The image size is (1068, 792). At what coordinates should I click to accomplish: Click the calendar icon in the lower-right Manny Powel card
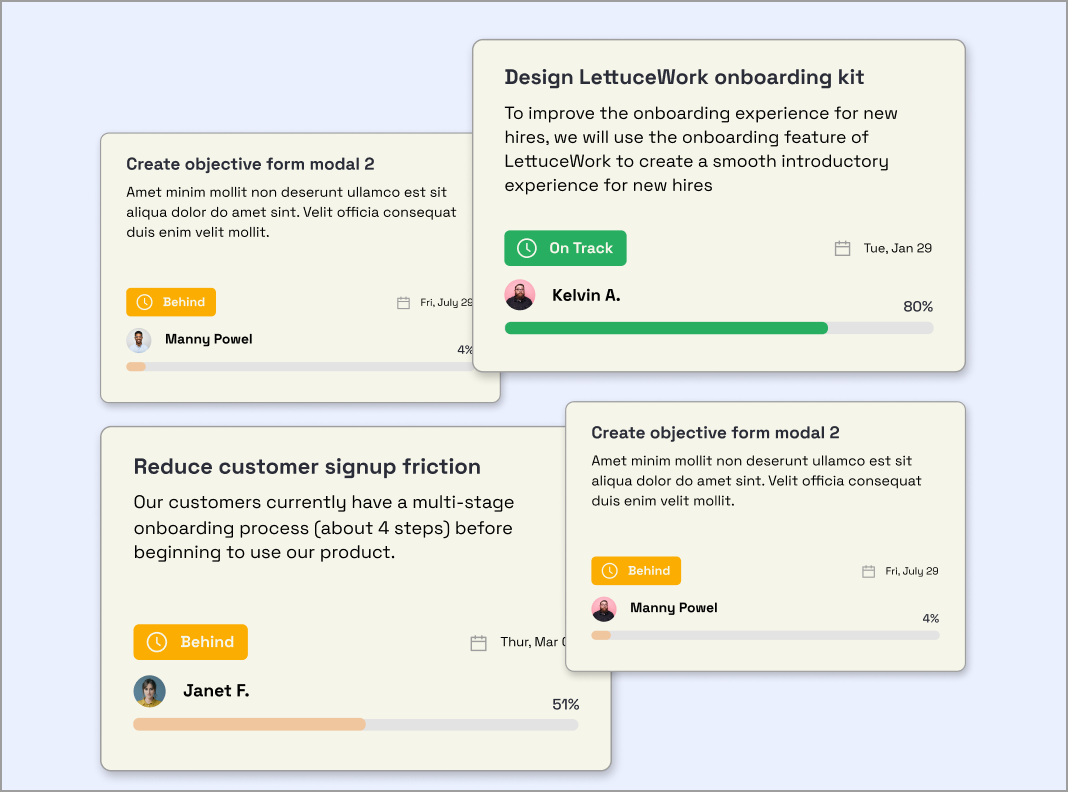868,571
